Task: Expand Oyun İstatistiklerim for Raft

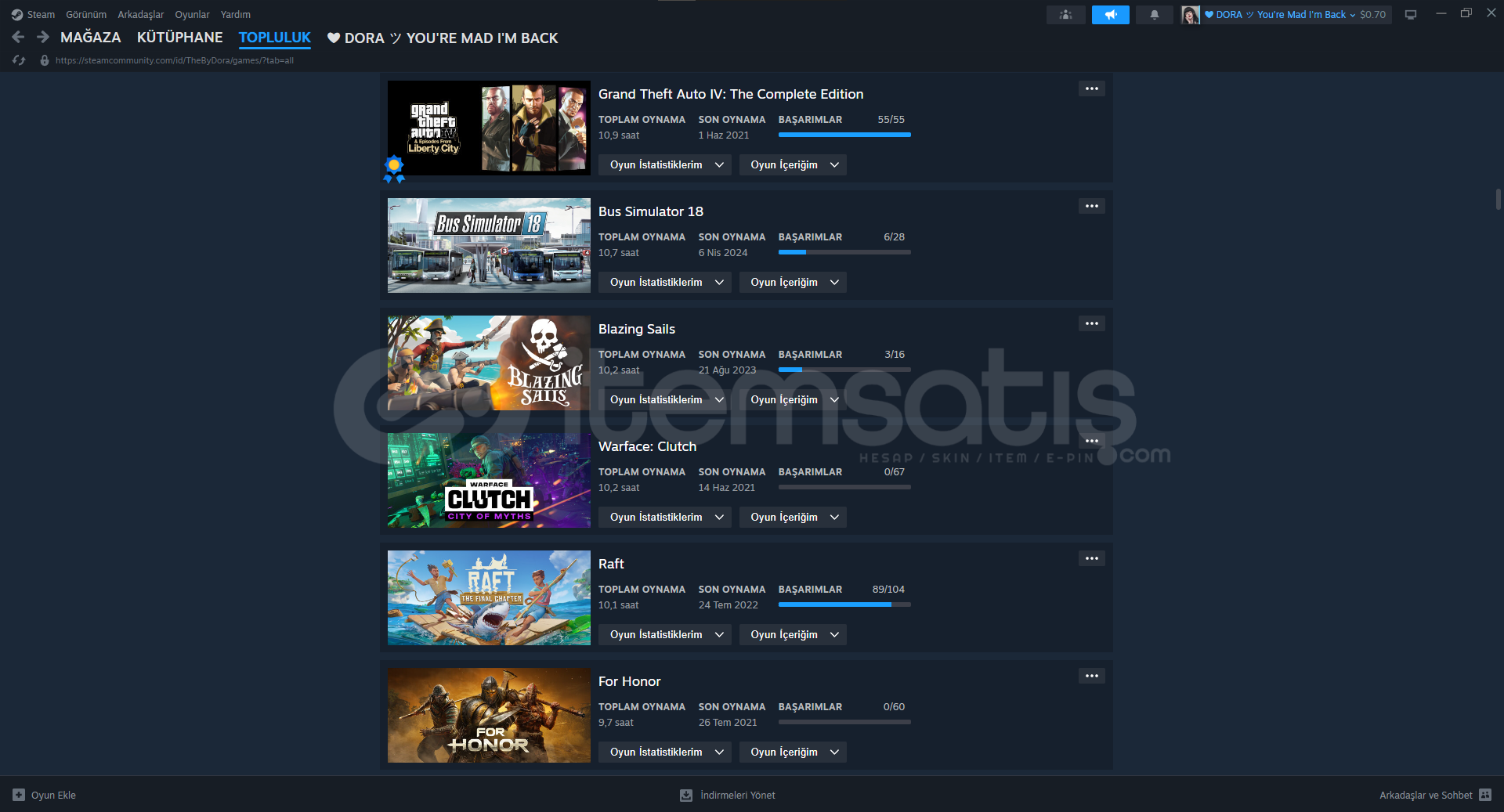Action: coord(665,634)
